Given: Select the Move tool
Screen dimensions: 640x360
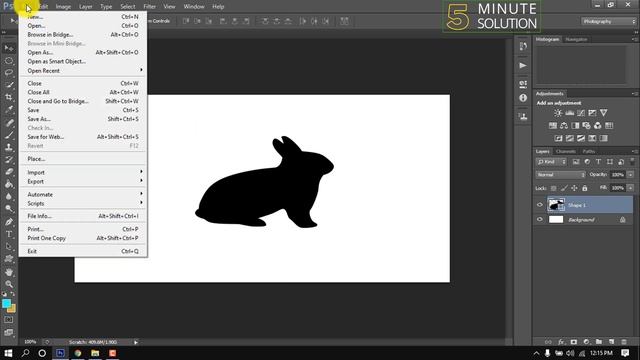Looking at the screenshot, I should click(x=9, y=48).
